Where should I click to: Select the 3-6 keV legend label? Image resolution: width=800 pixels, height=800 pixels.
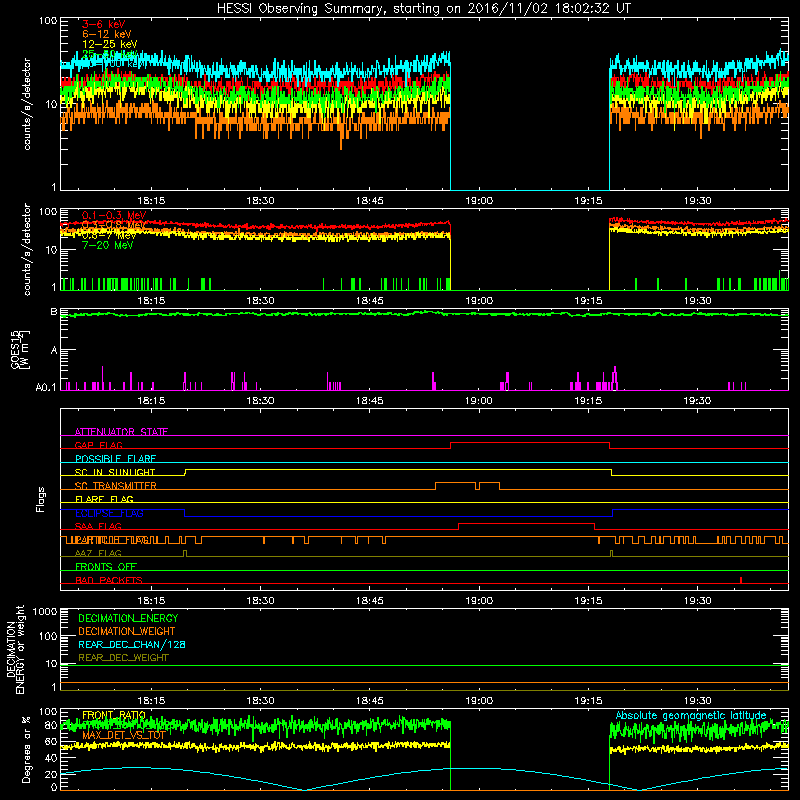click(104, 24)
